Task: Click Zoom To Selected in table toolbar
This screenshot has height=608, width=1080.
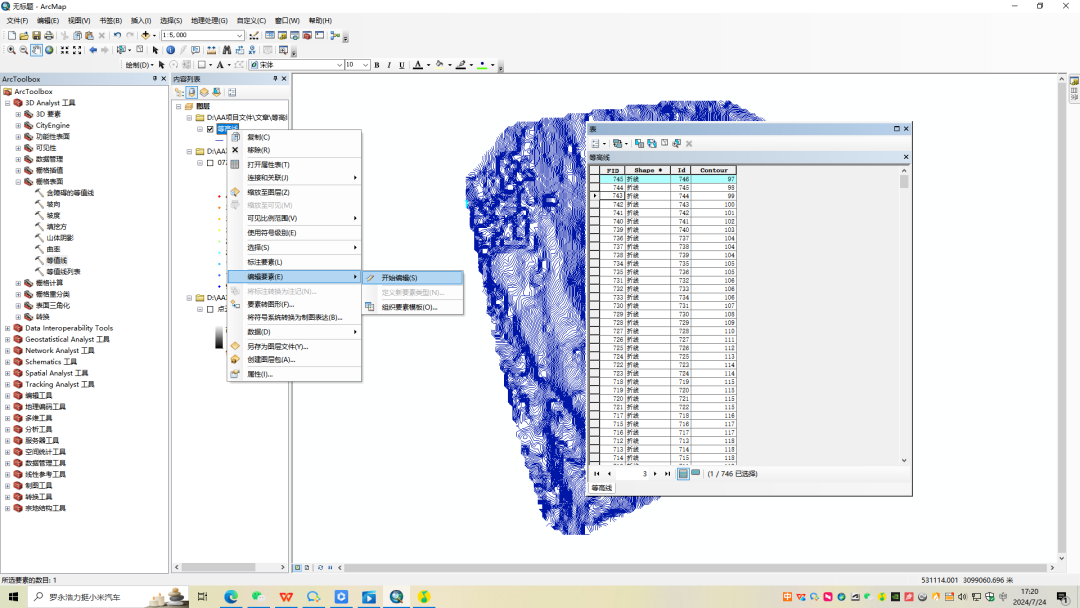Action: click(676, 143)
